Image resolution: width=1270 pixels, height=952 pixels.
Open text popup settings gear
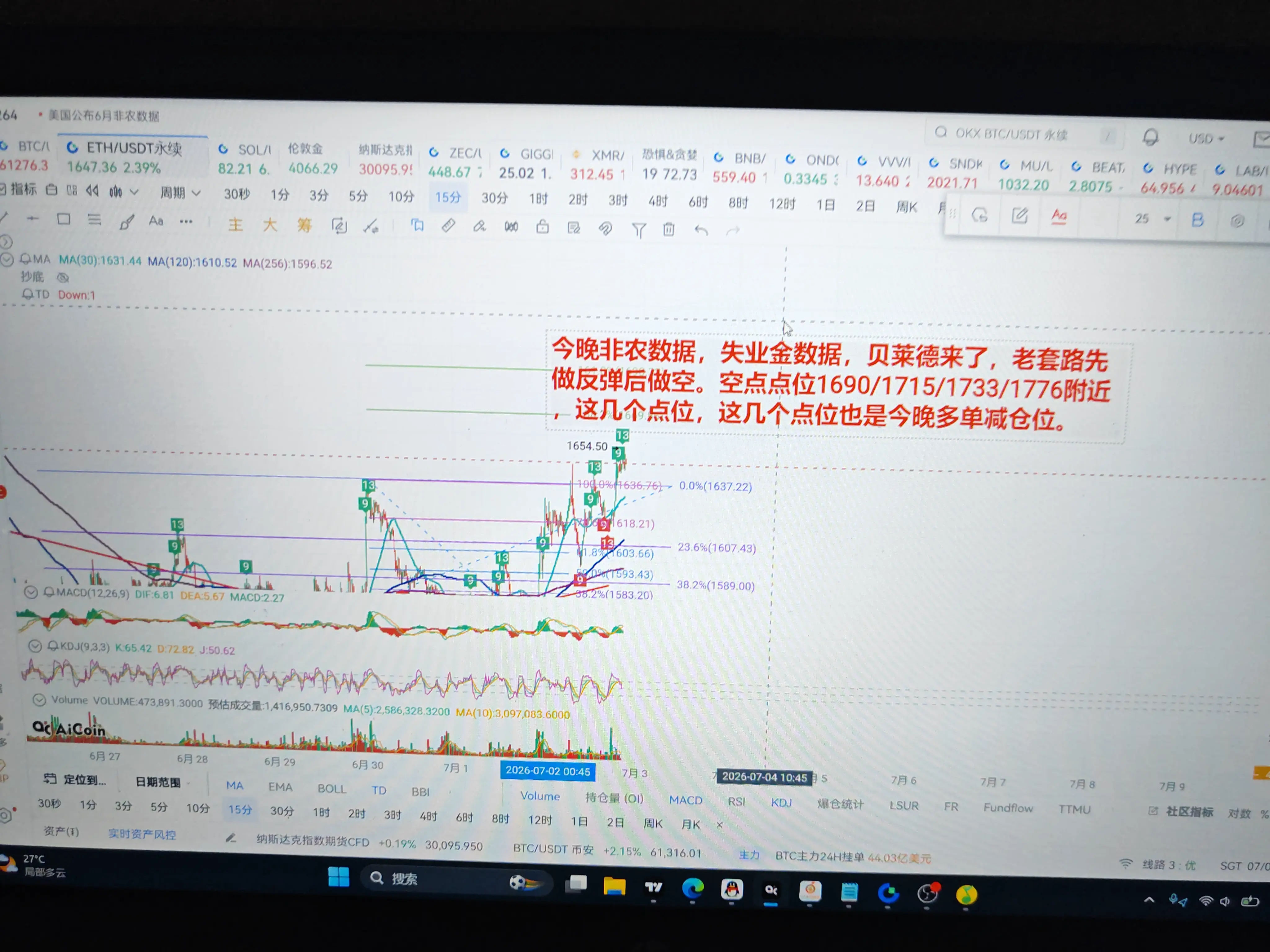[x=1237, y=221]
